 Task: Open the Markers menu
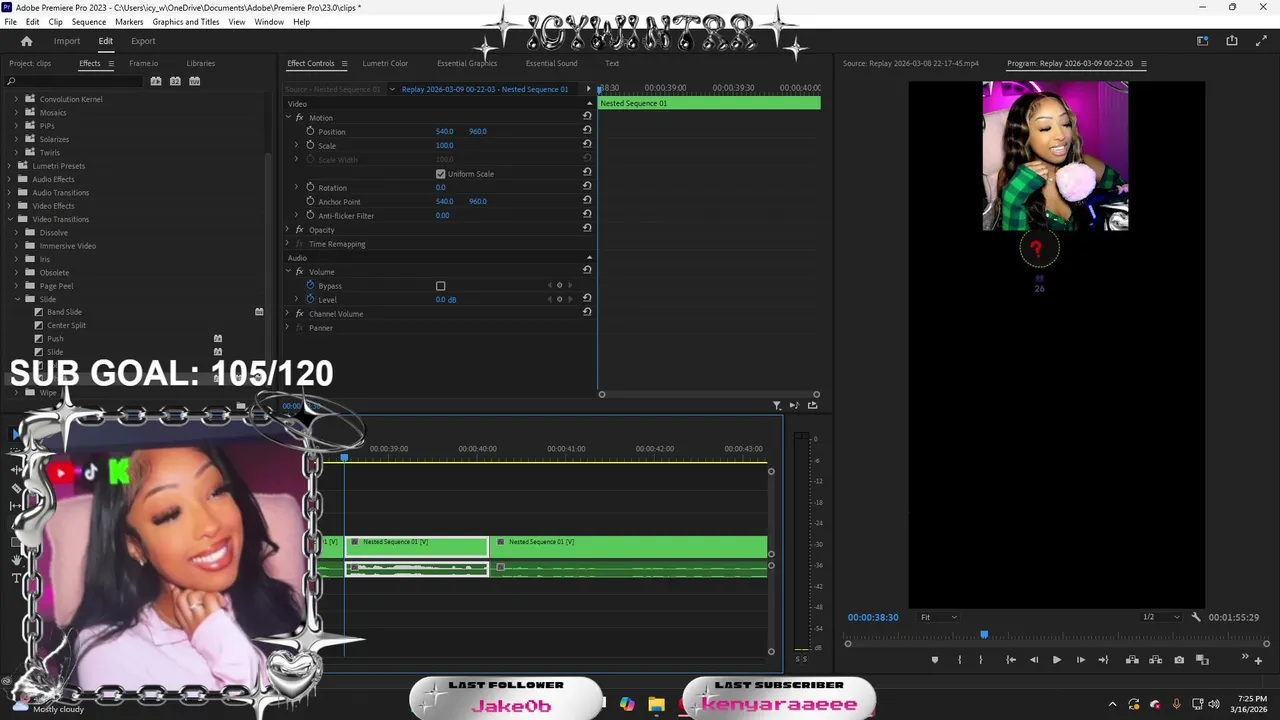(129, 22)
